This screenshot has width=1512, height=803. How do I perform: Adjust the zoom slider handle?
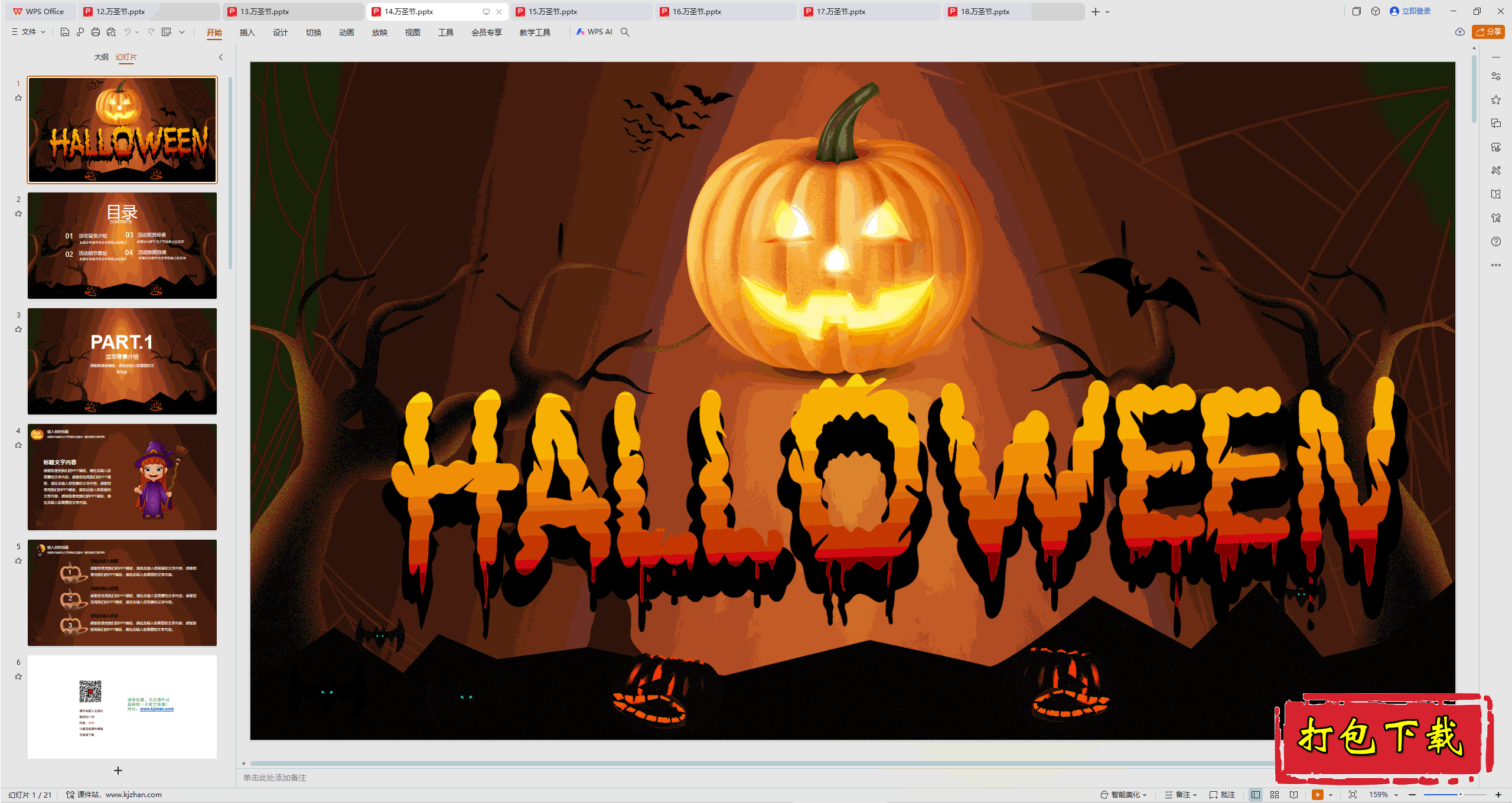point(1461,795)
